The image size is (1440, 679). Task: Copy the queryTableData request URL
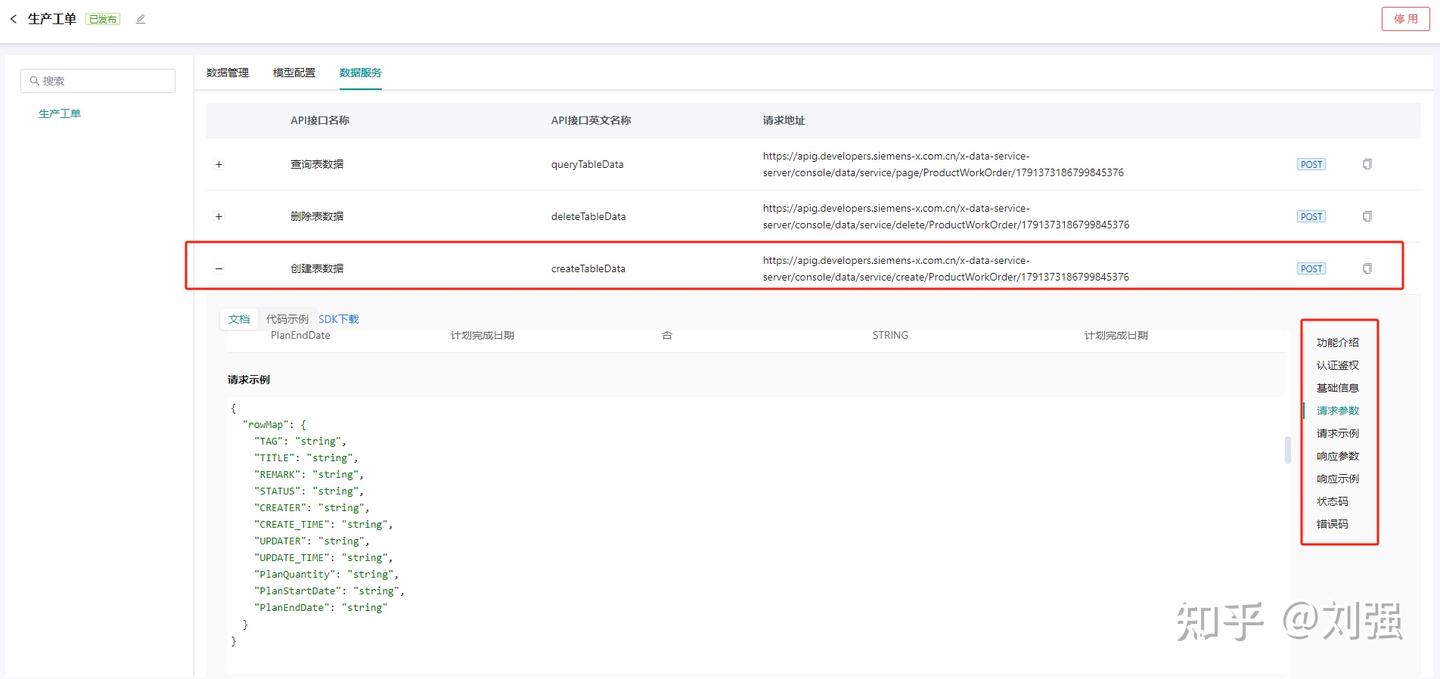(1366, 164)
